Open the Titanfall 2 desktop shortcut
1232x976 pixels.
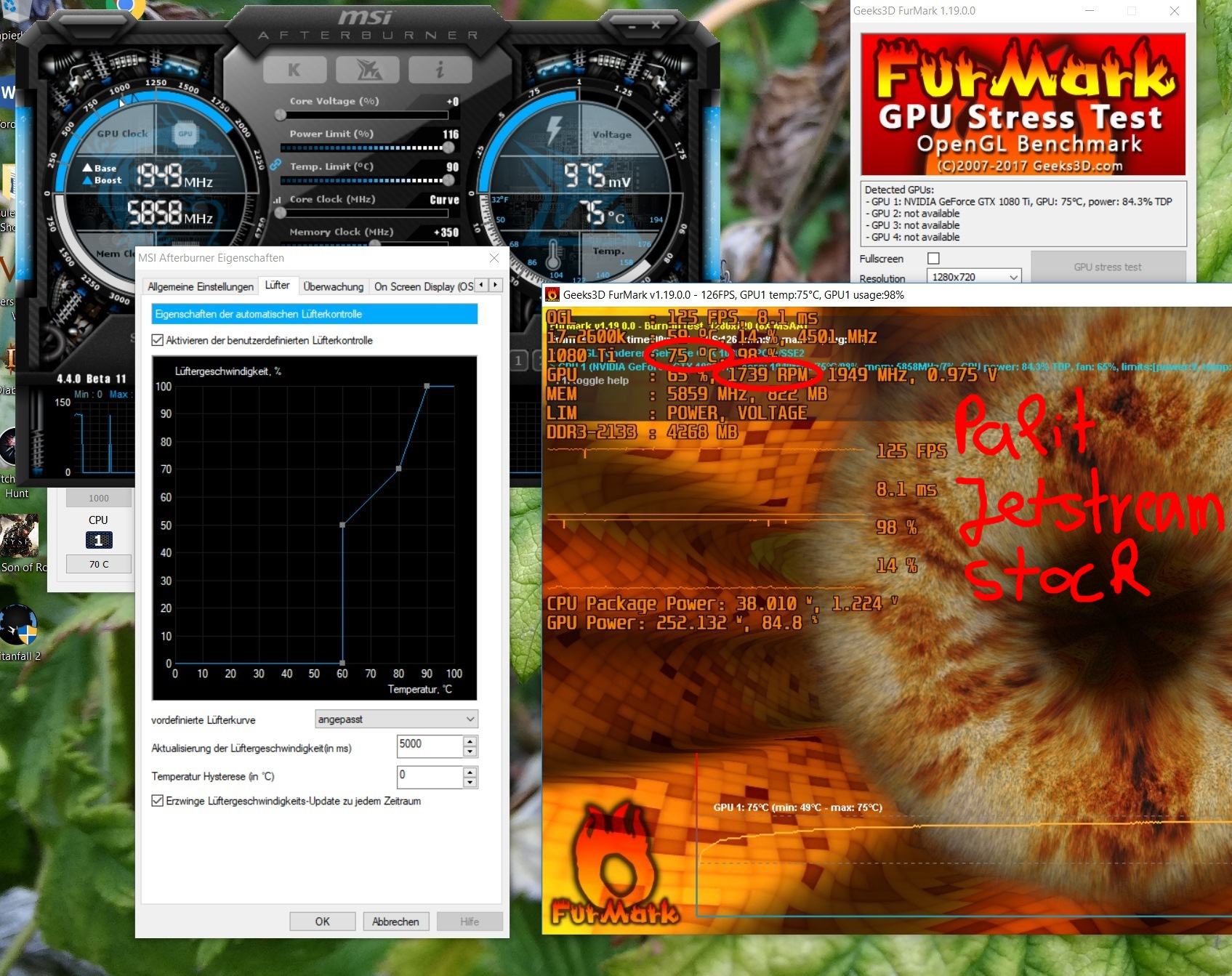point(19,632)
